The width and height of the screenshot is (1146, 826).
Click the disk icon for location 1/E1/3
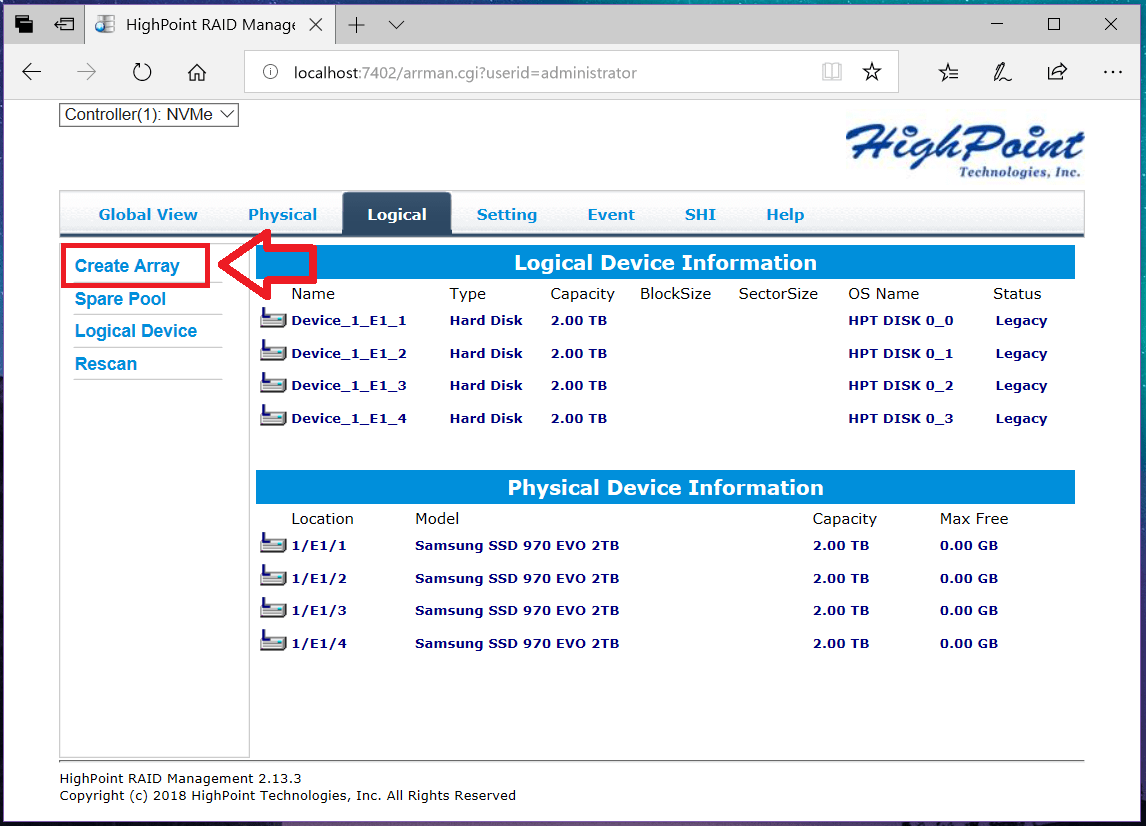(x=273, y=608)
